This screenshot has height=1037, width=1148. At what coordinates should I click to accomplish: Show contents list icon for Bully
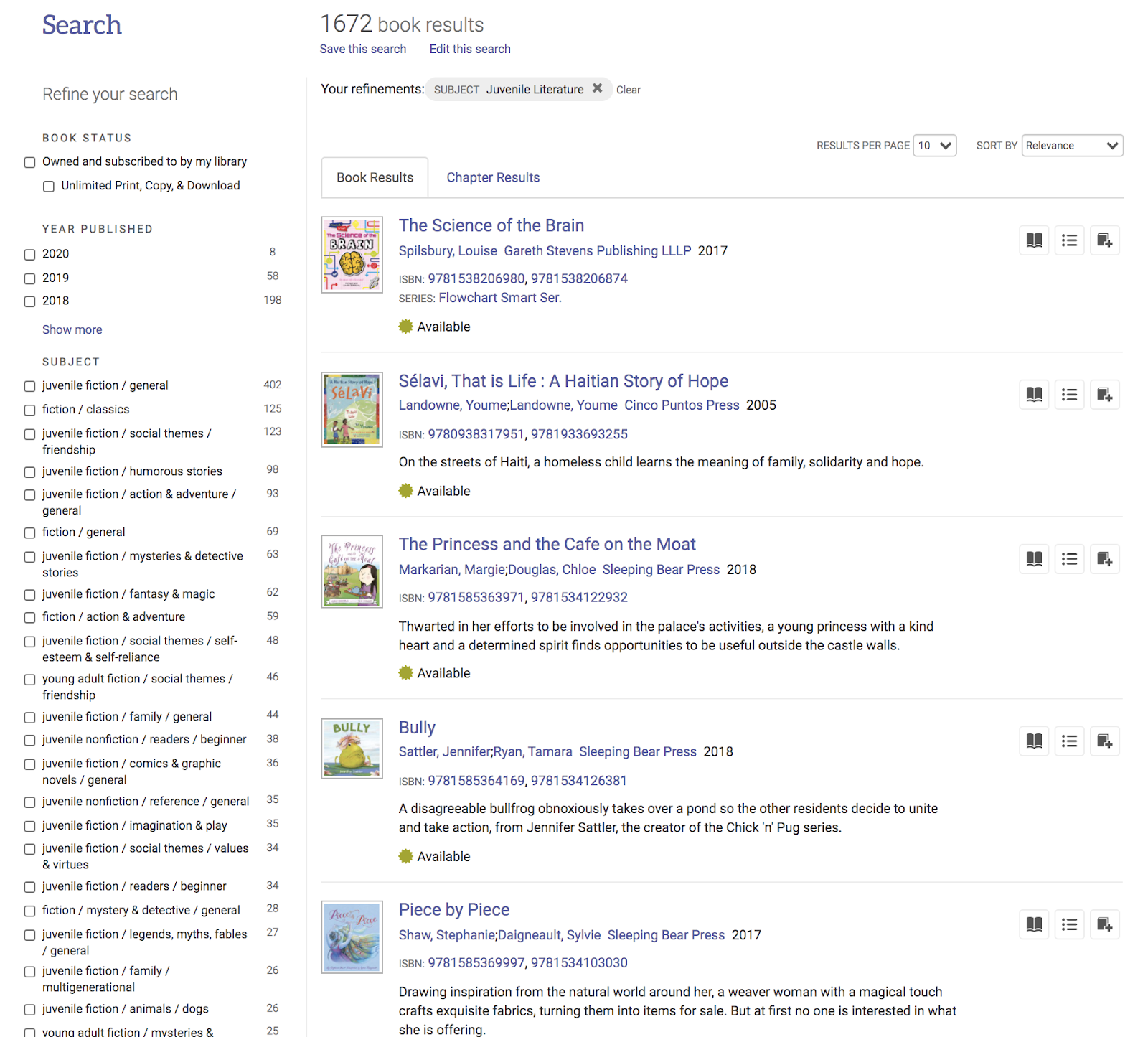click(1069, 741)
